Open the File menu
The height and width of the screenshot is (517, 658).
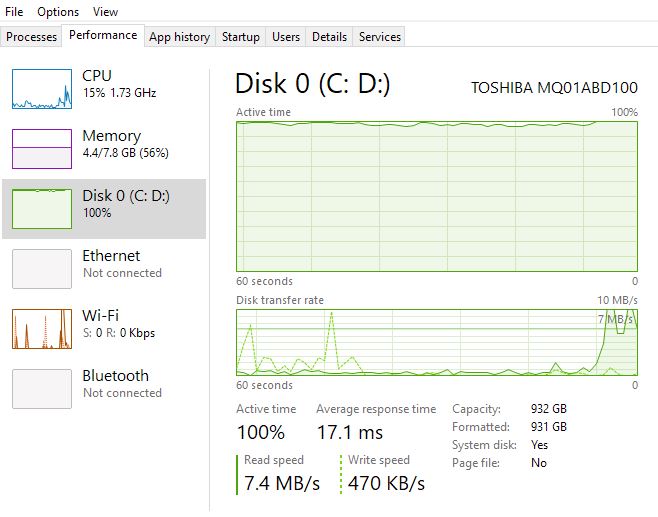point(14,12)
